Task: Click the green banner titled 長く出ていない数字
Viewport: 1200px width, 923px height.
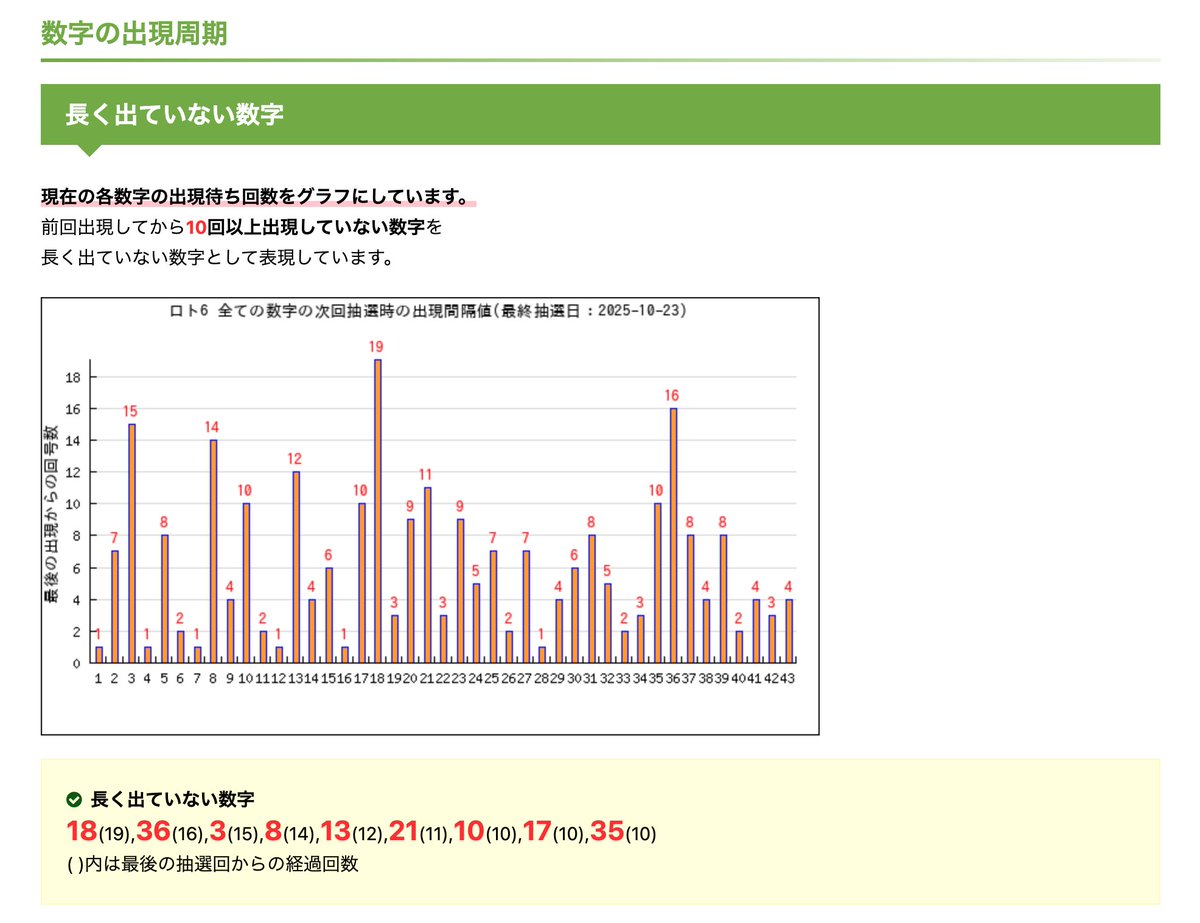Action: (600, 114)
